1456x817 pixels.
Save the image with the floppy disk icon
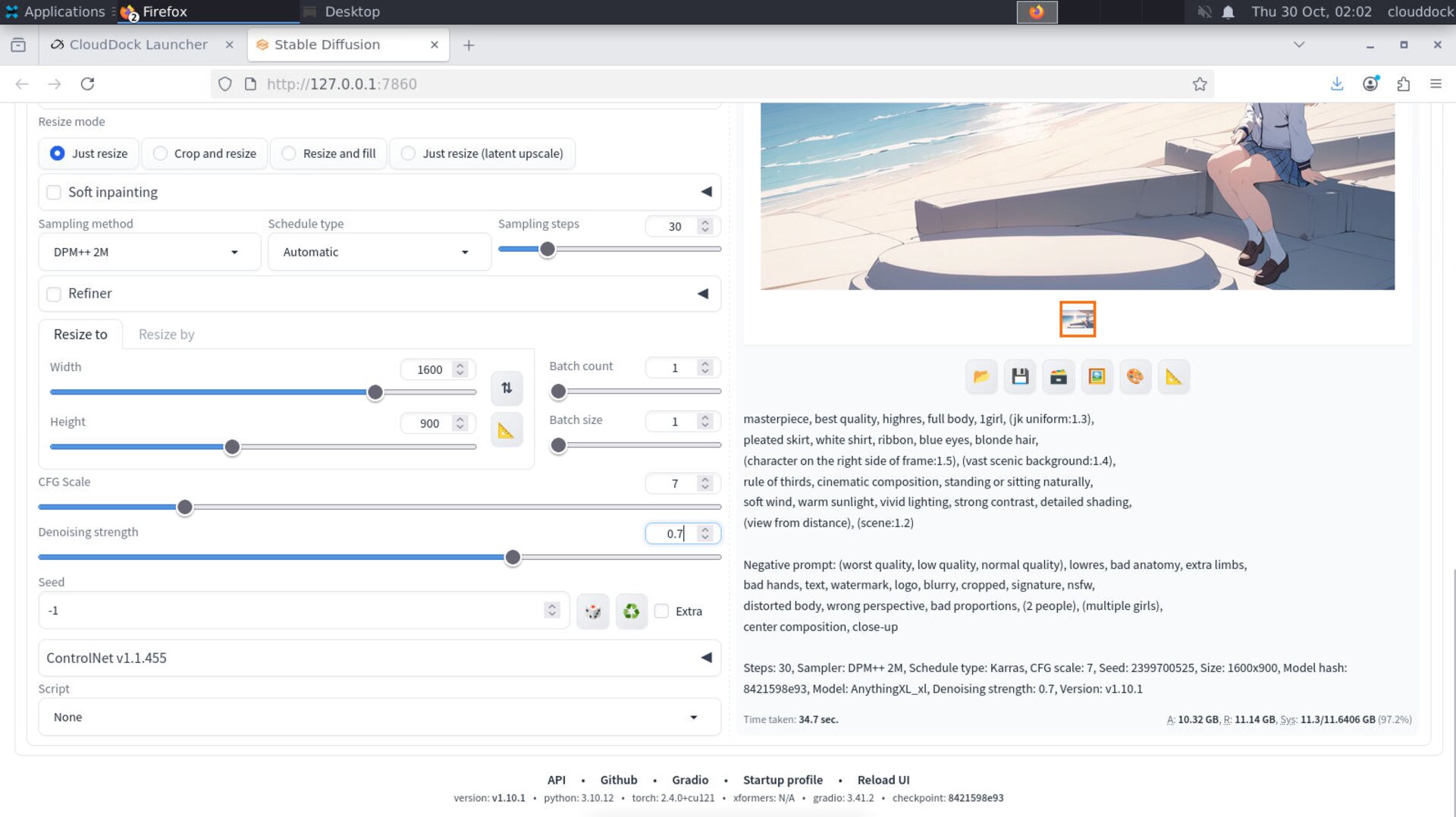click(x=1020, y=377)
